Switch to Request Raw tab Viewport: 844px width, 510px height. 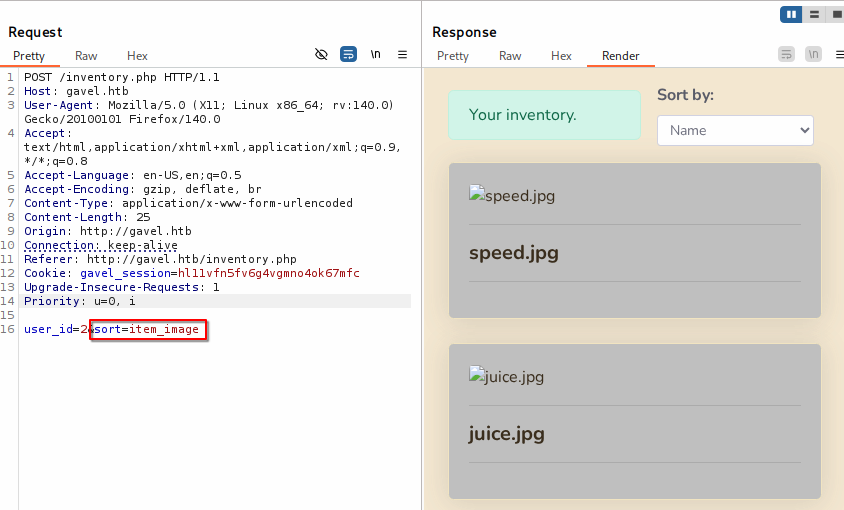pos(86,56)
